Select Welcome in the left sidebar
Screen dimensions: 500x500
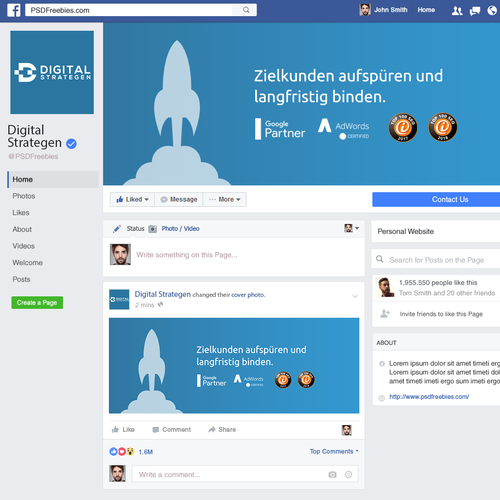click(27, 263)
